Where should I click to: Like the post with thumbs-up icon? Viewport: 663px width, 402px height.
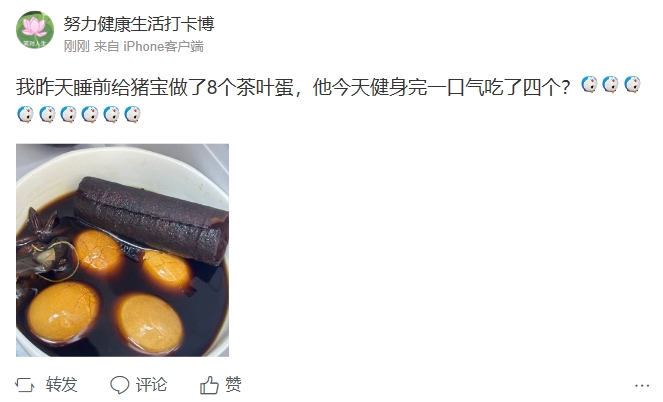[x=209, y=385]
